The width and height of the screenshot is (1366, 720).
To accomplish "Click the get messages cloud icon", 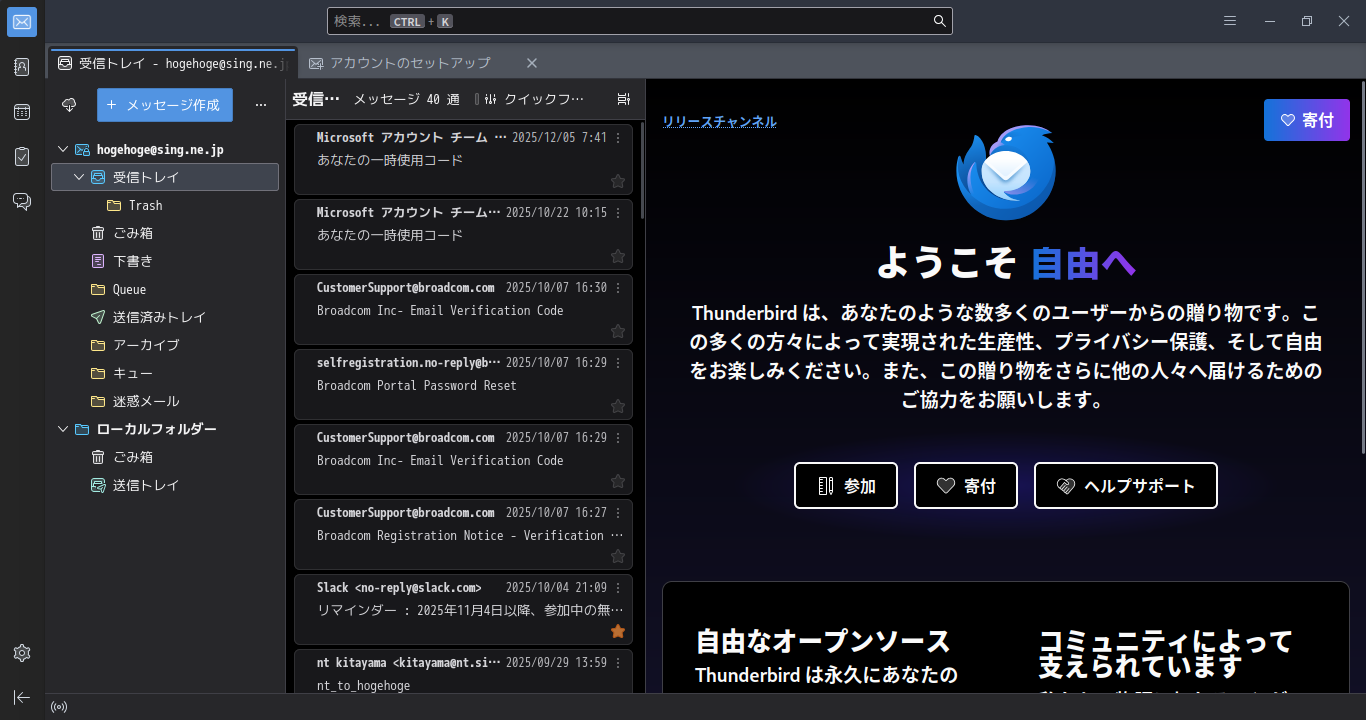I will tap(69, 105).
